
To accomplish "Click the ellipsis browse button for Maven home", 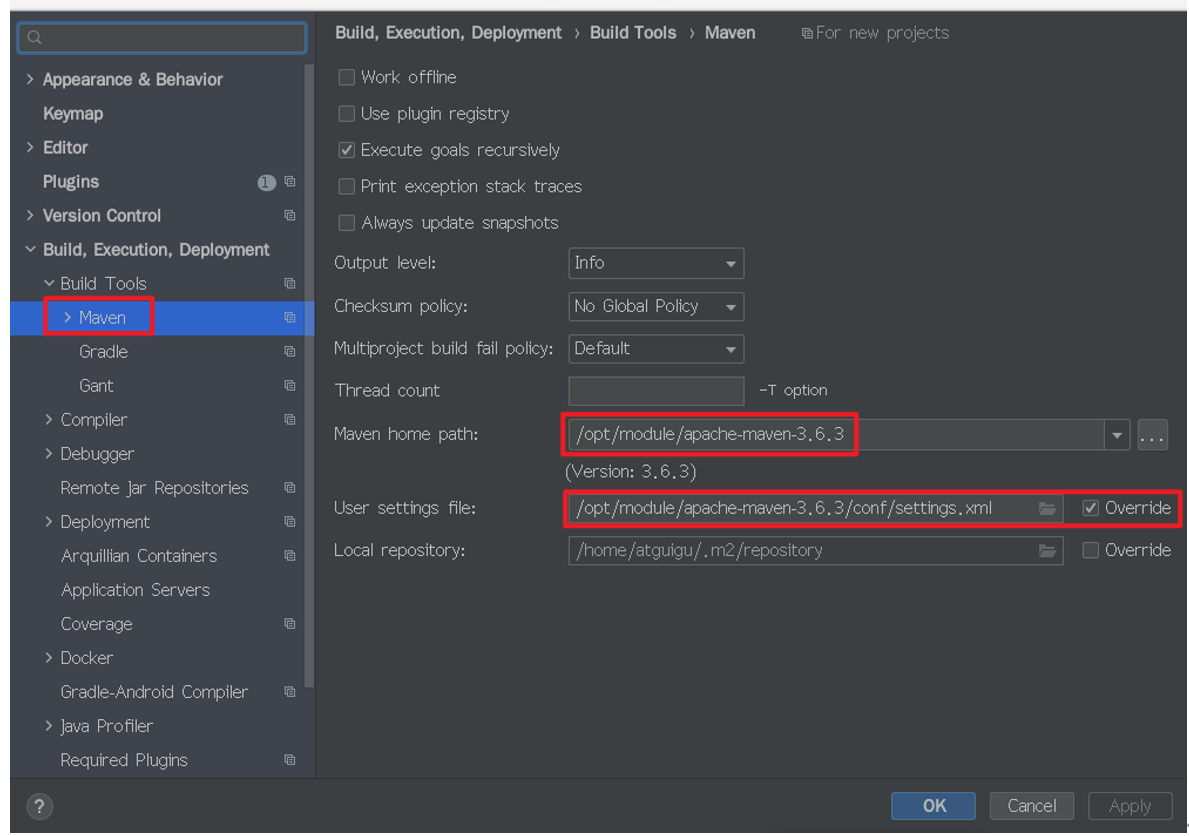I will coord(1152,435).
